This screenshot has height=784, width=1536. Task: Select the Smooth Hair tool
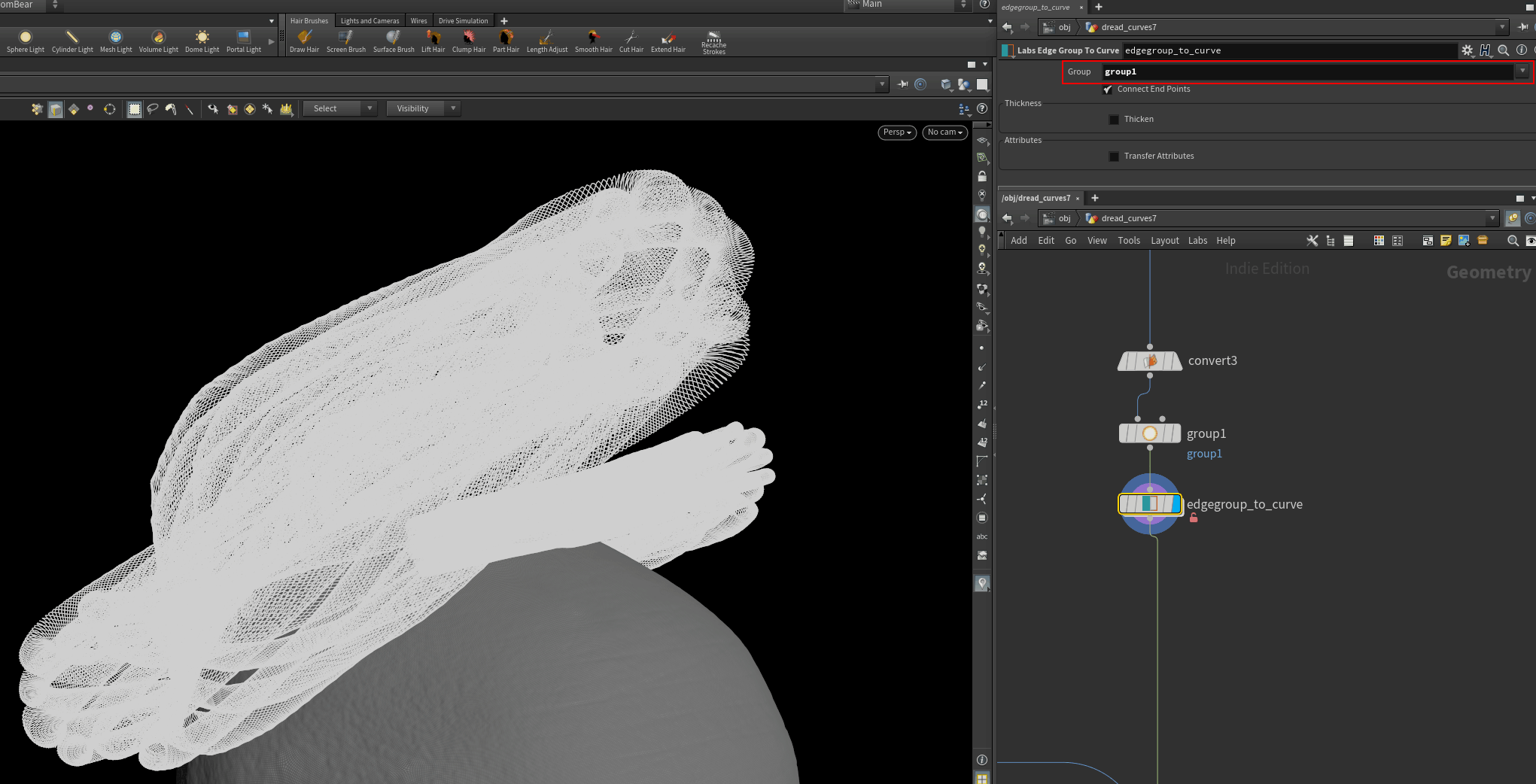(594, 41)
